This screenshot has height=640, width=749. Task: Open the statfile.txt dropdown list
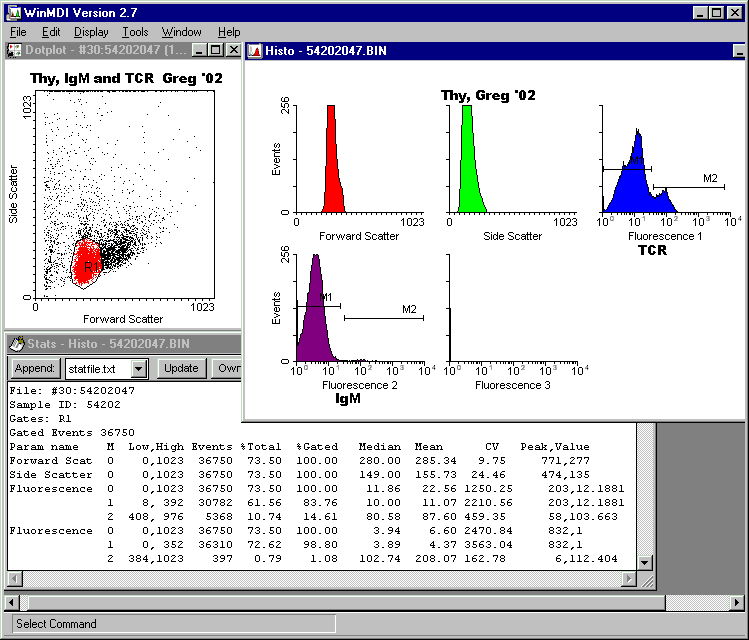click(139, 369)
